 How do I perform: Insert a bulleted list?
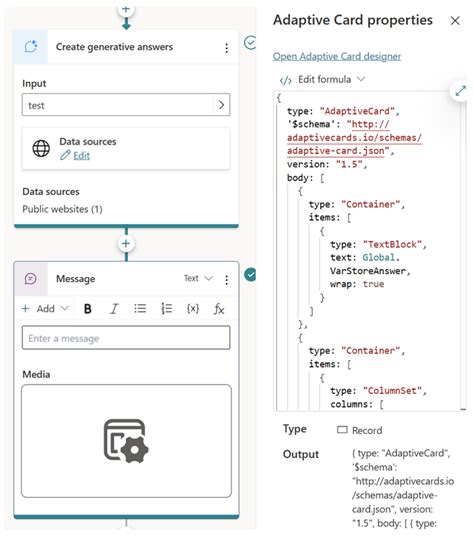point(140,309)
